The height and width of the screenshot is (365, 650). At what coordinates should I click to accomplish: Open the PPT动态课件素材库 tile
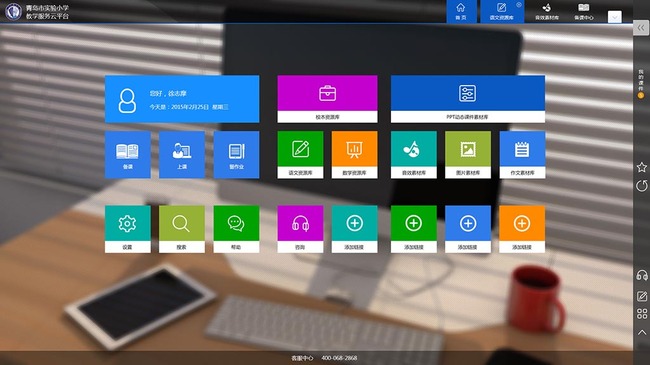(x=468, y=99)
